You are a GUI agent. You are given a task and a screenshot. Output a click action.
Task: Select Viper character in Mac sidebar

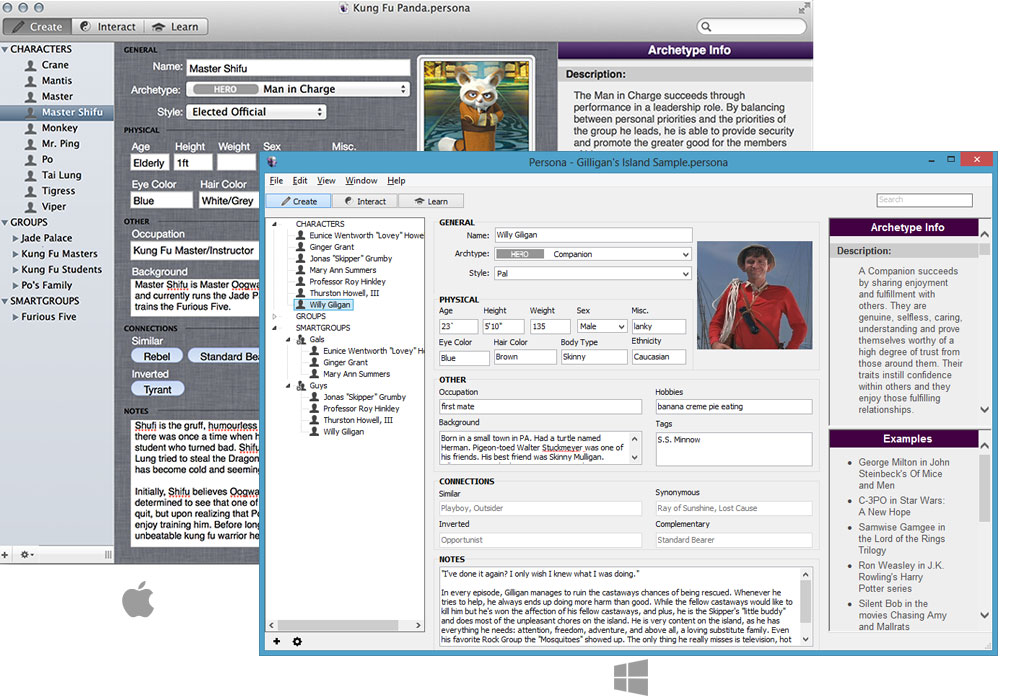54,206
